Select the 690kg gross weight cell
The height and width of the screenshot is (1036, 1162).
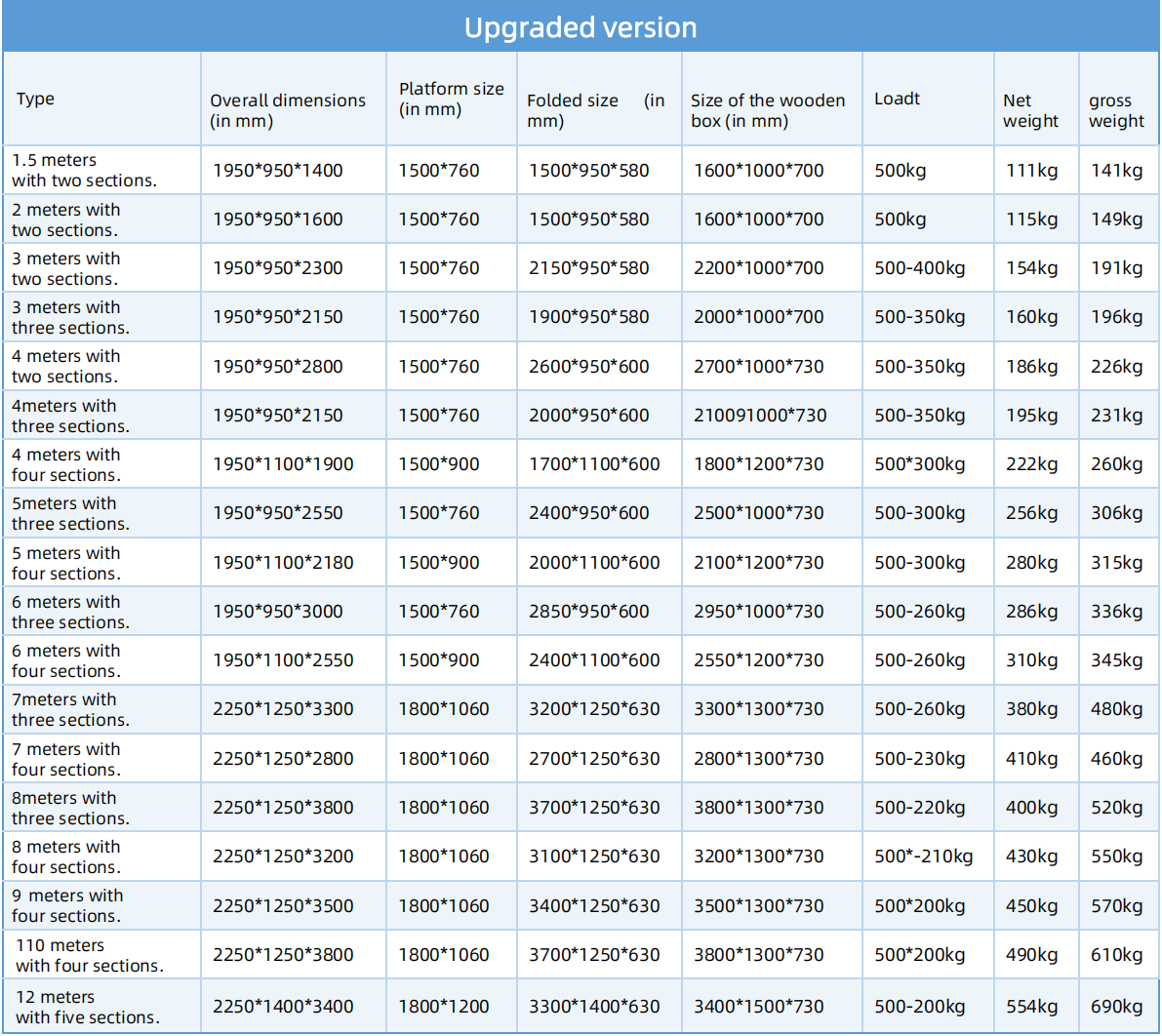click(x=1116, y=1006)
